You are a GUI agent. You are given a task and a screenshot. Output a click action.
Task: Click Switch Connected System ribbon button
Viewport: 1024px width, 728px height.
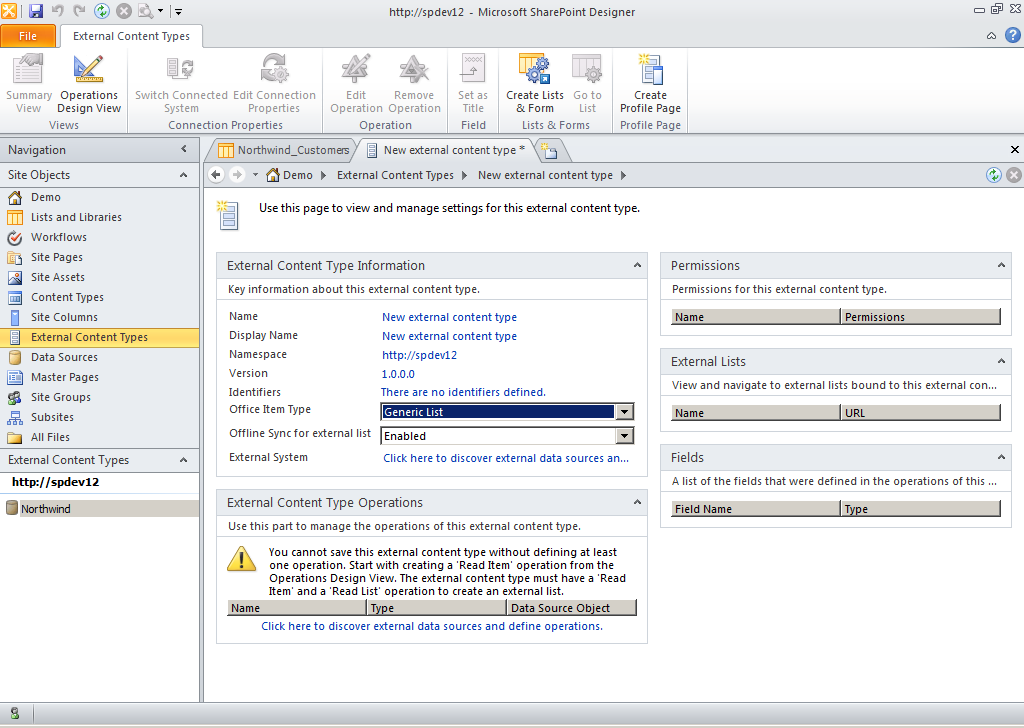[181, 84]
